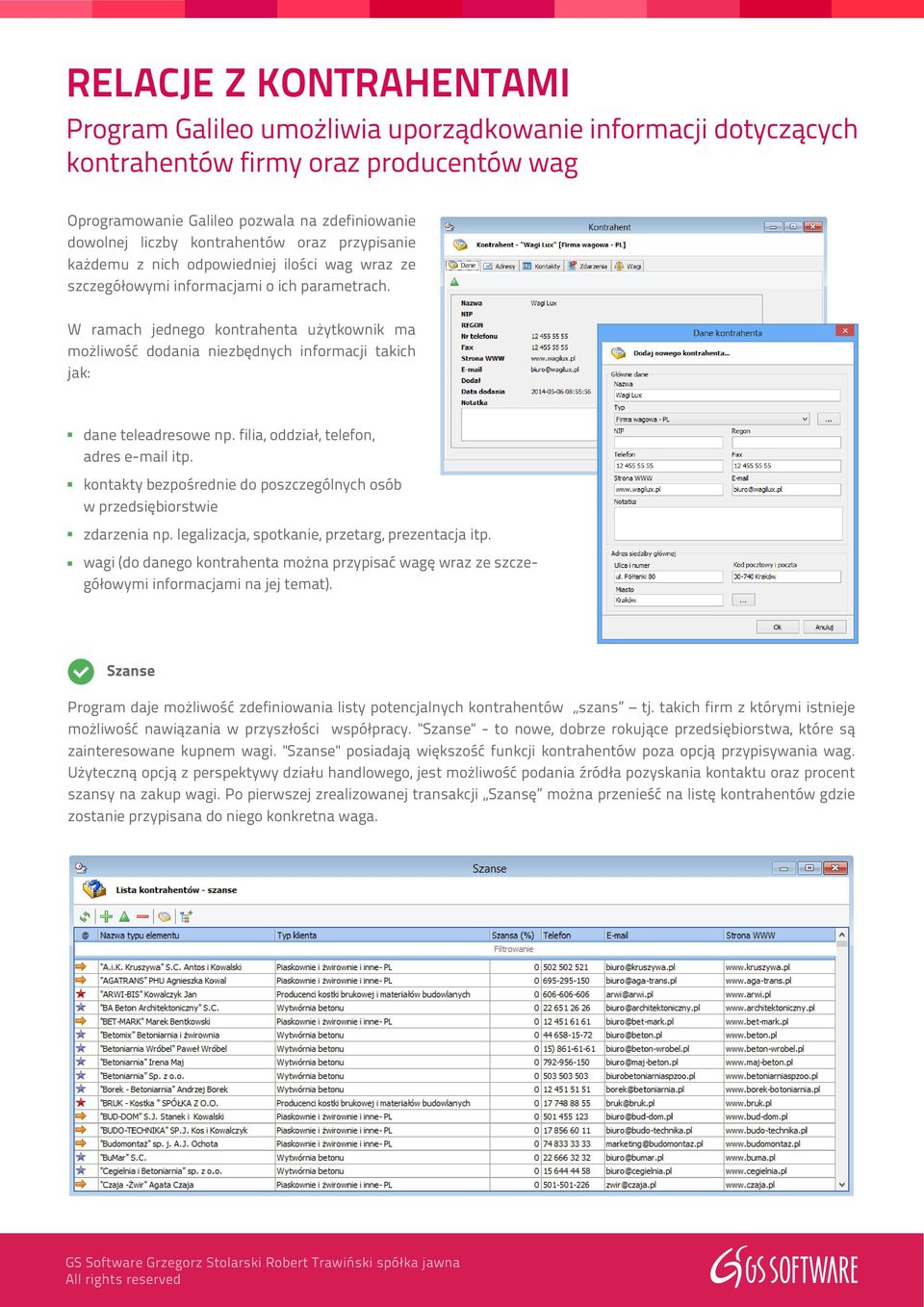Sort by Nazwa typu elementu column header

185,935
